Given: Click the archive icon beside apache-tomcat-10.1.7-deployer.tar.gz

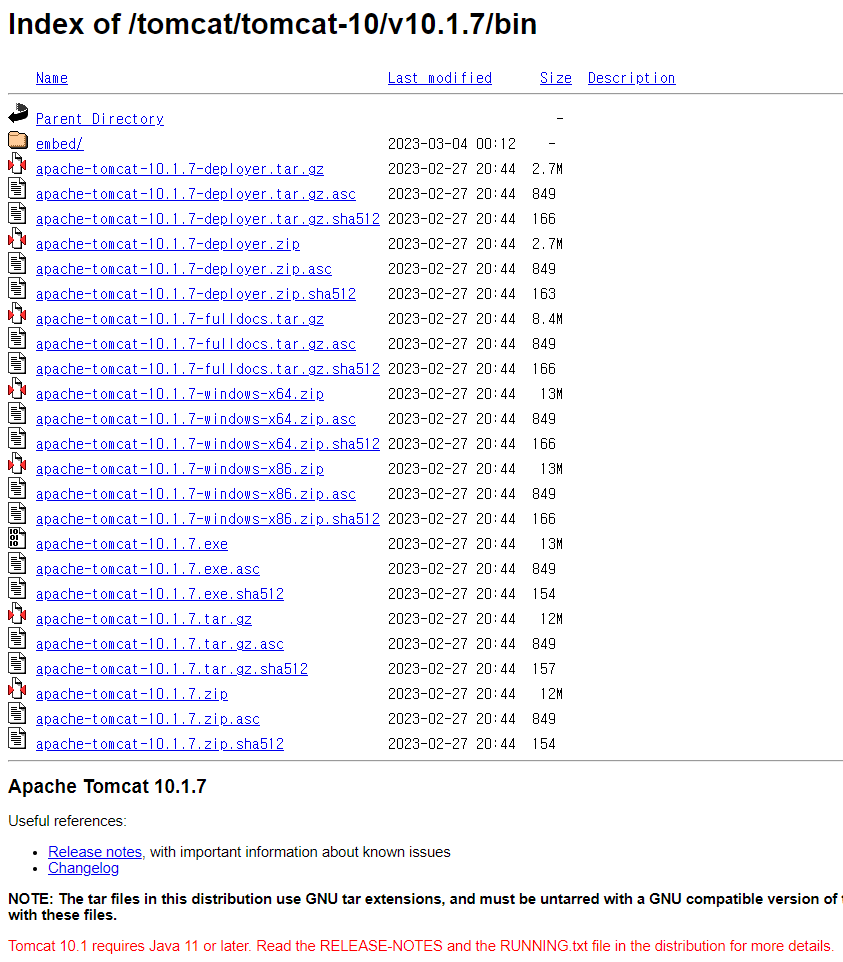Looking at the screenshot, I should pos(17,163).
